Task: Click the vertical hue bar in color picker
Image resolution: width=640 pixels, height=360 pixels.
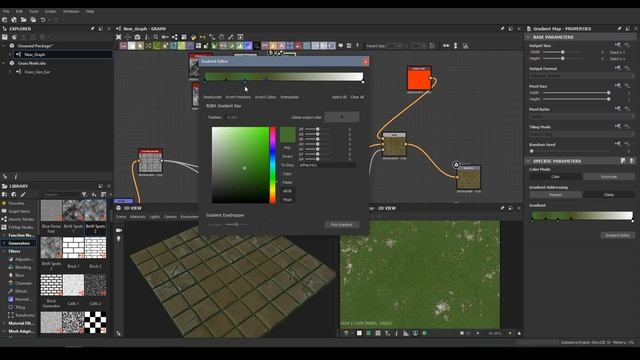Action: (x=273, y=165)
